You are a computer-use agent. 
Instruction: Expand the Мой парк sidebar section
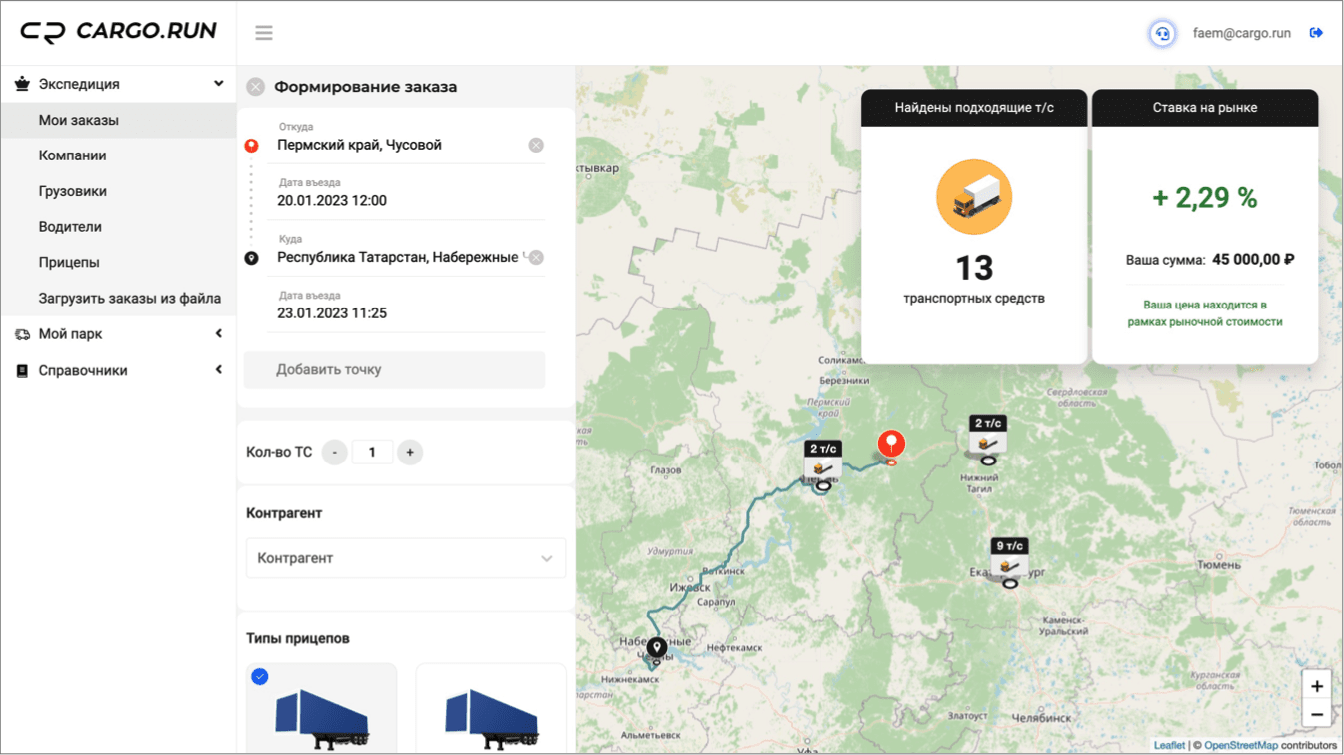[218, 334]
